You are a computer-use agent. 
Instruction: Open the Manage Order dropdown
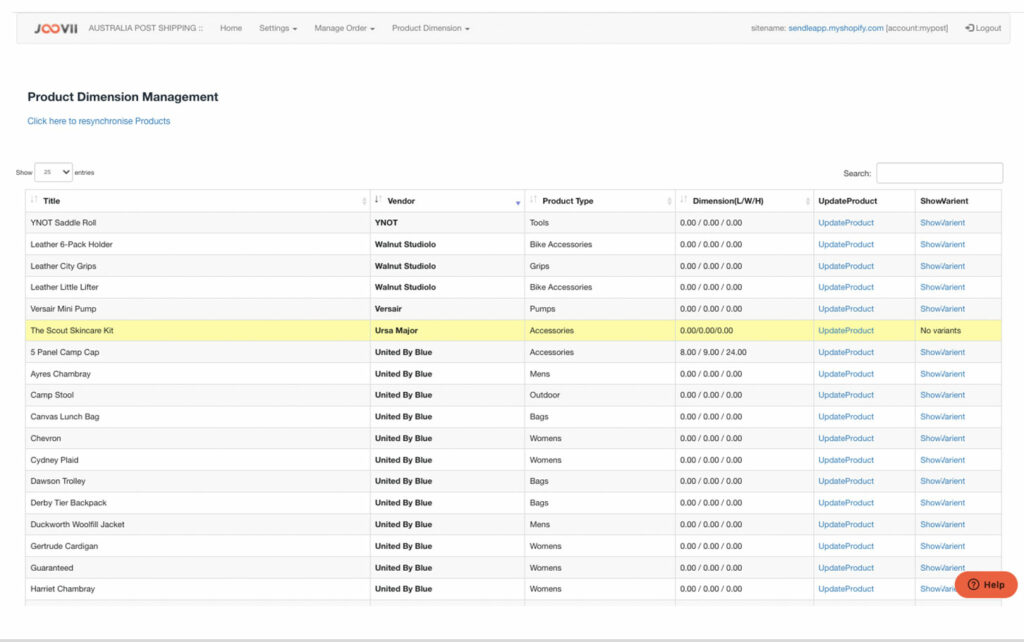[x=344, y=28]
